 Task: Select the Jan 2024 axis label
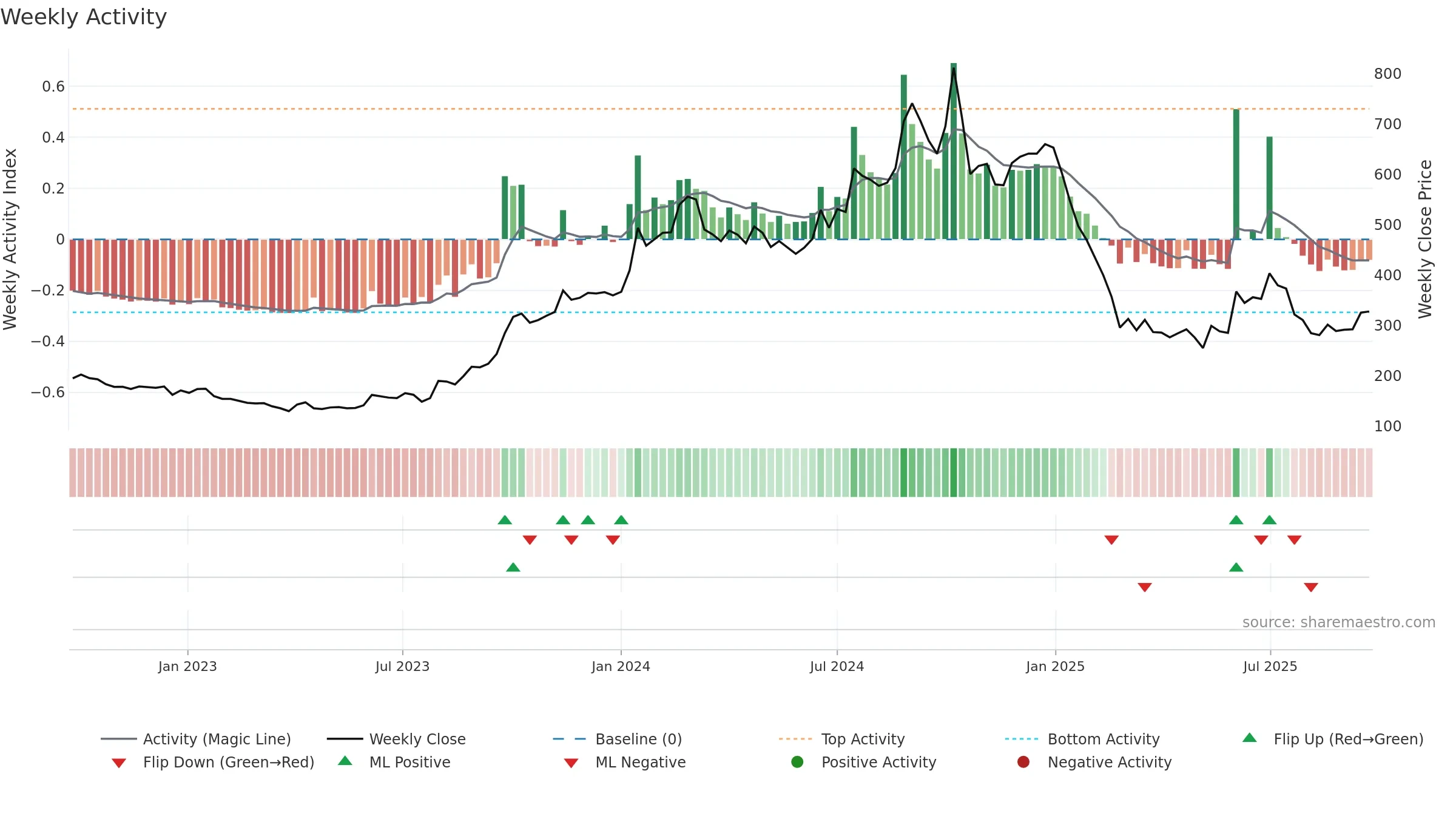coord(621,666)
